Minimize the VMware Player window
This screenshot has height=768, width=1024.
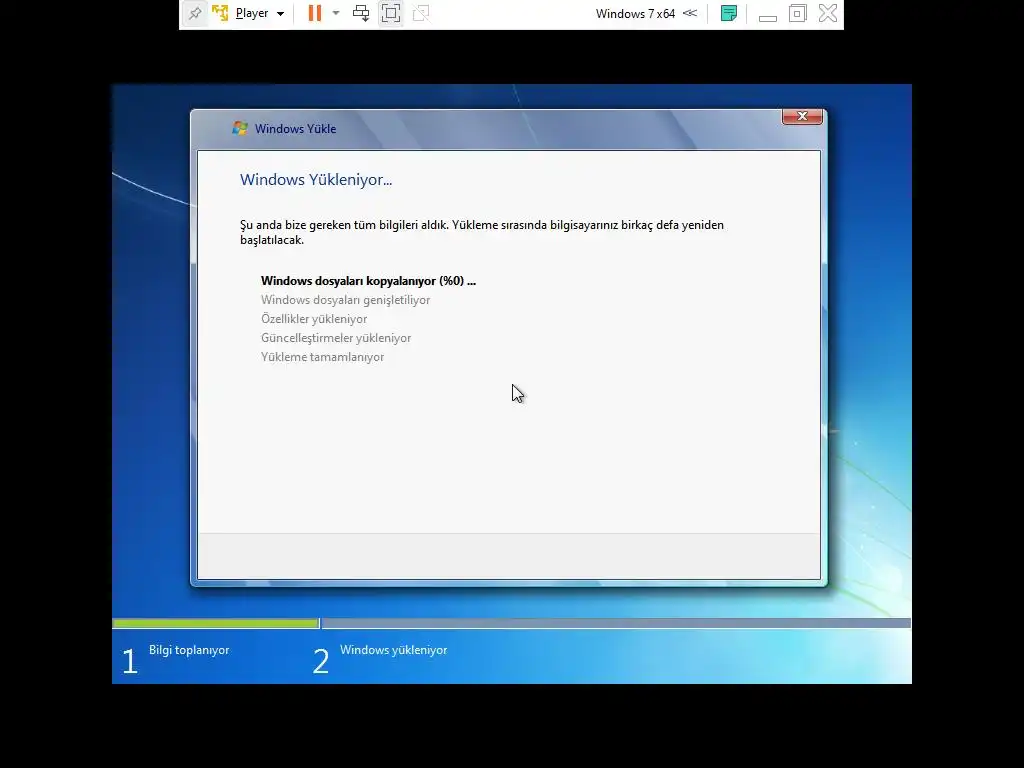pyautogui.click(x=767, y=18)
